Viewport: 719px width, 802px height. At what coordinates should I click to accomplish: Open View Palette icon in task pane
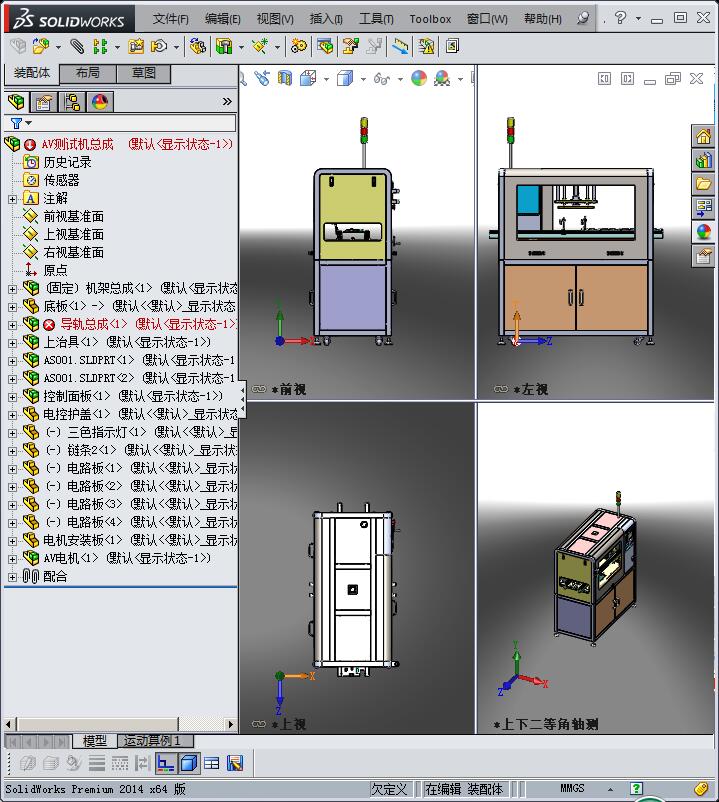(703, 208)
